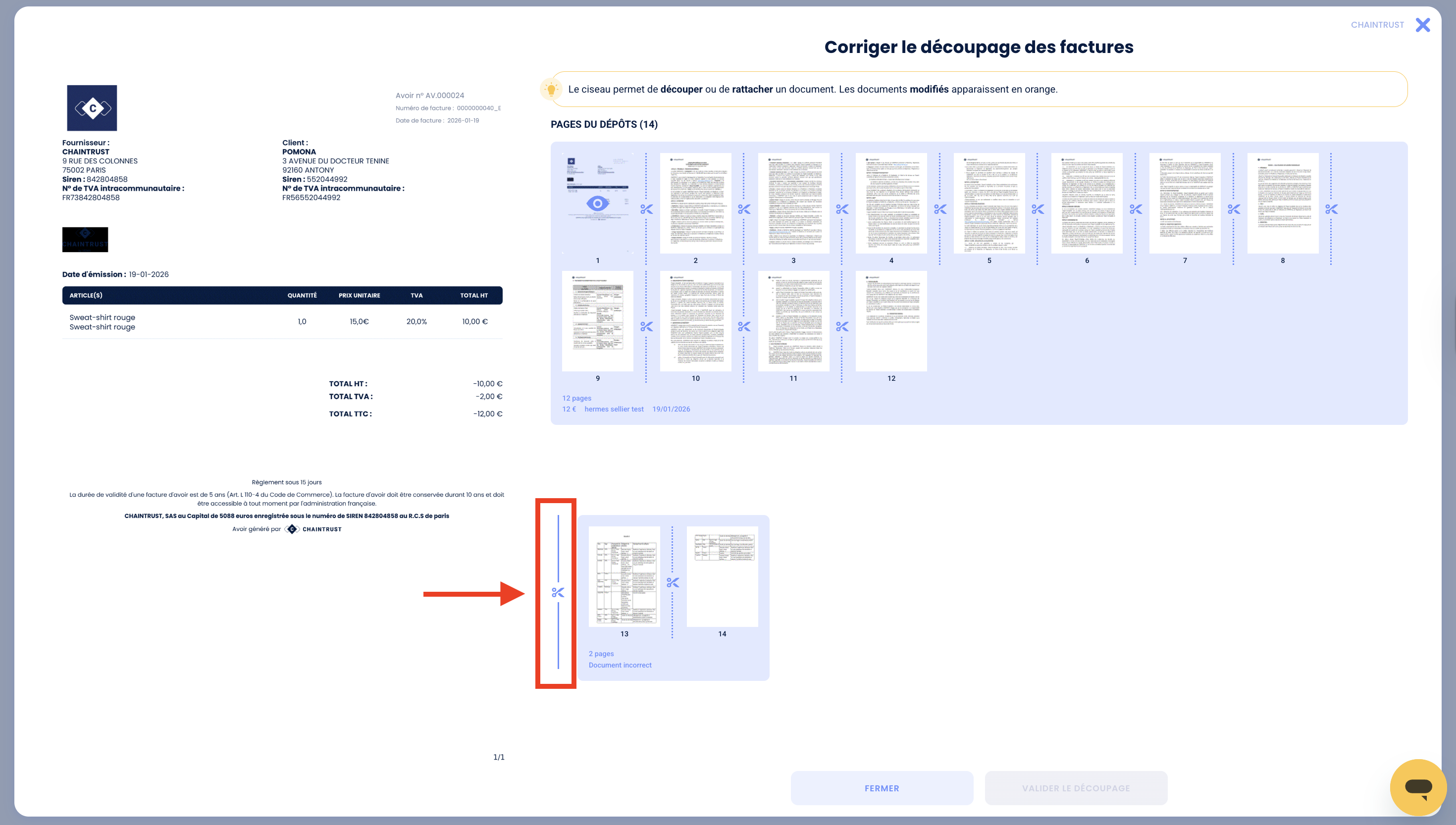Select page 12 thumbnail

coord(891,321)
